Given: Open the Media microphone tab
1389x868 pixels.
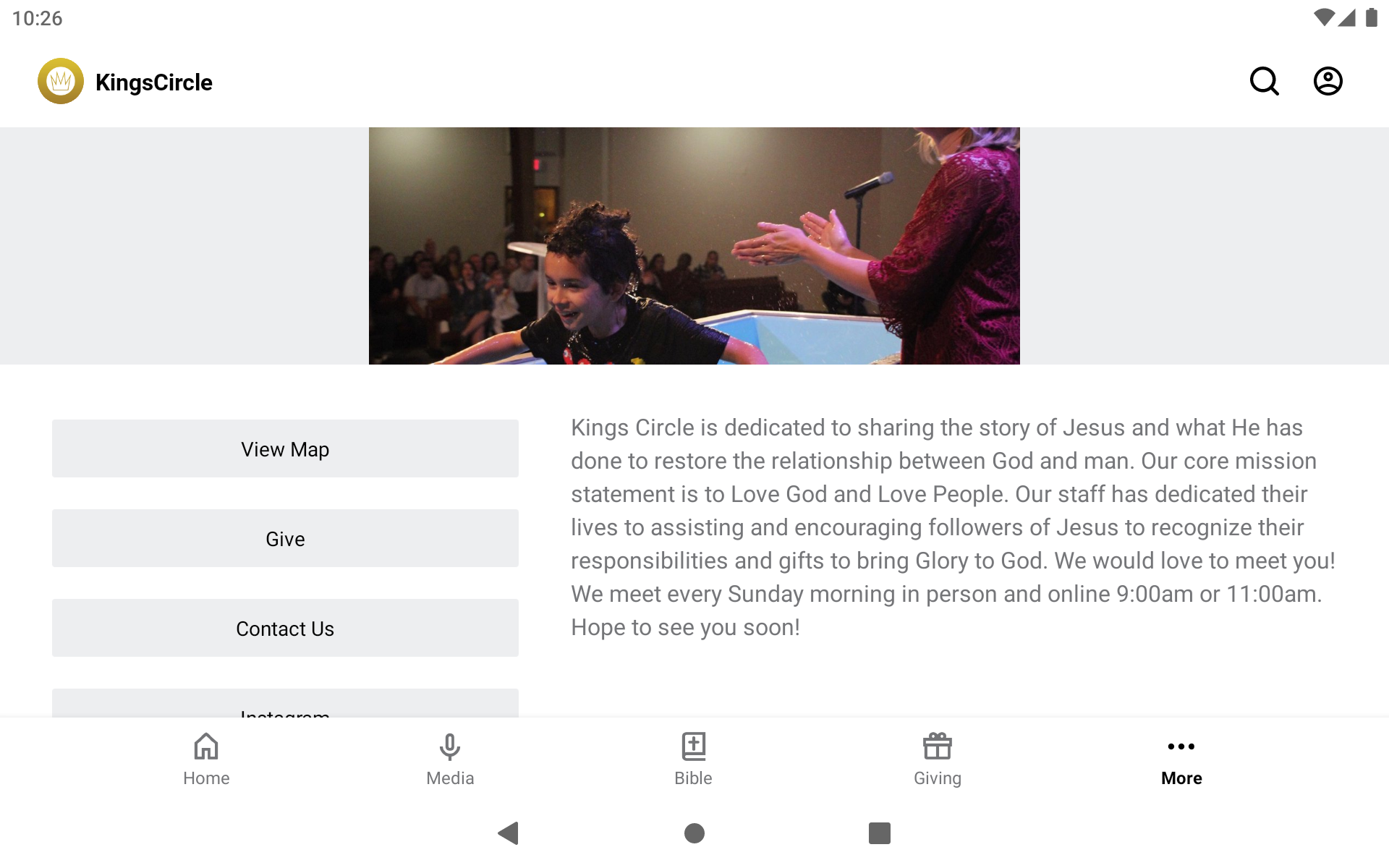Looking at the screenshot, I should pyautogui.click(x=450, y=759).
